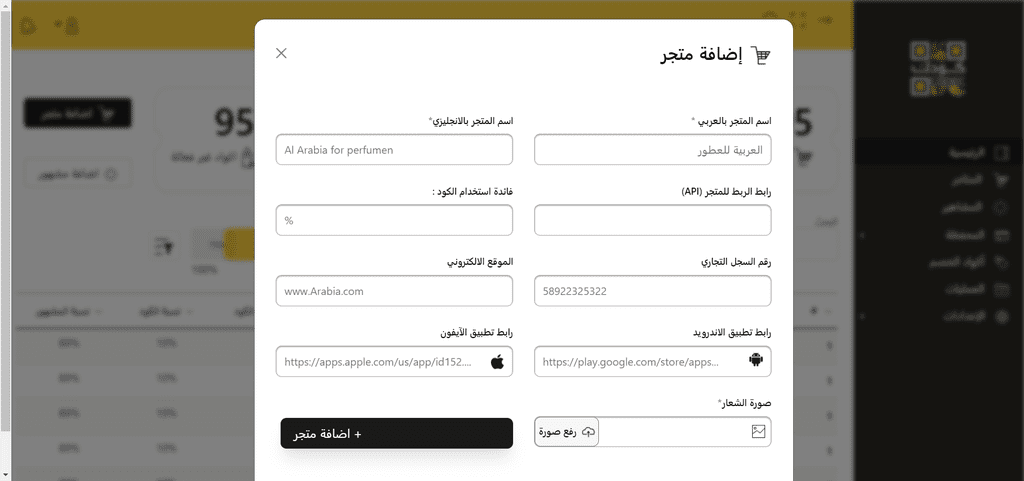The height and width of the screenshot is (481, 1024).
Task: Click the store API link input field
Action: [x=652, y=220]
